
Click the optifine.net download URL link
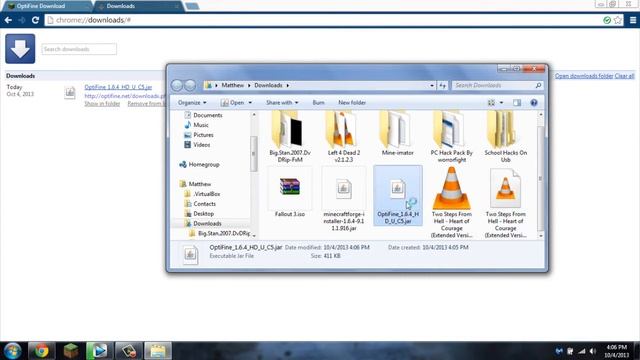[125, 96]
